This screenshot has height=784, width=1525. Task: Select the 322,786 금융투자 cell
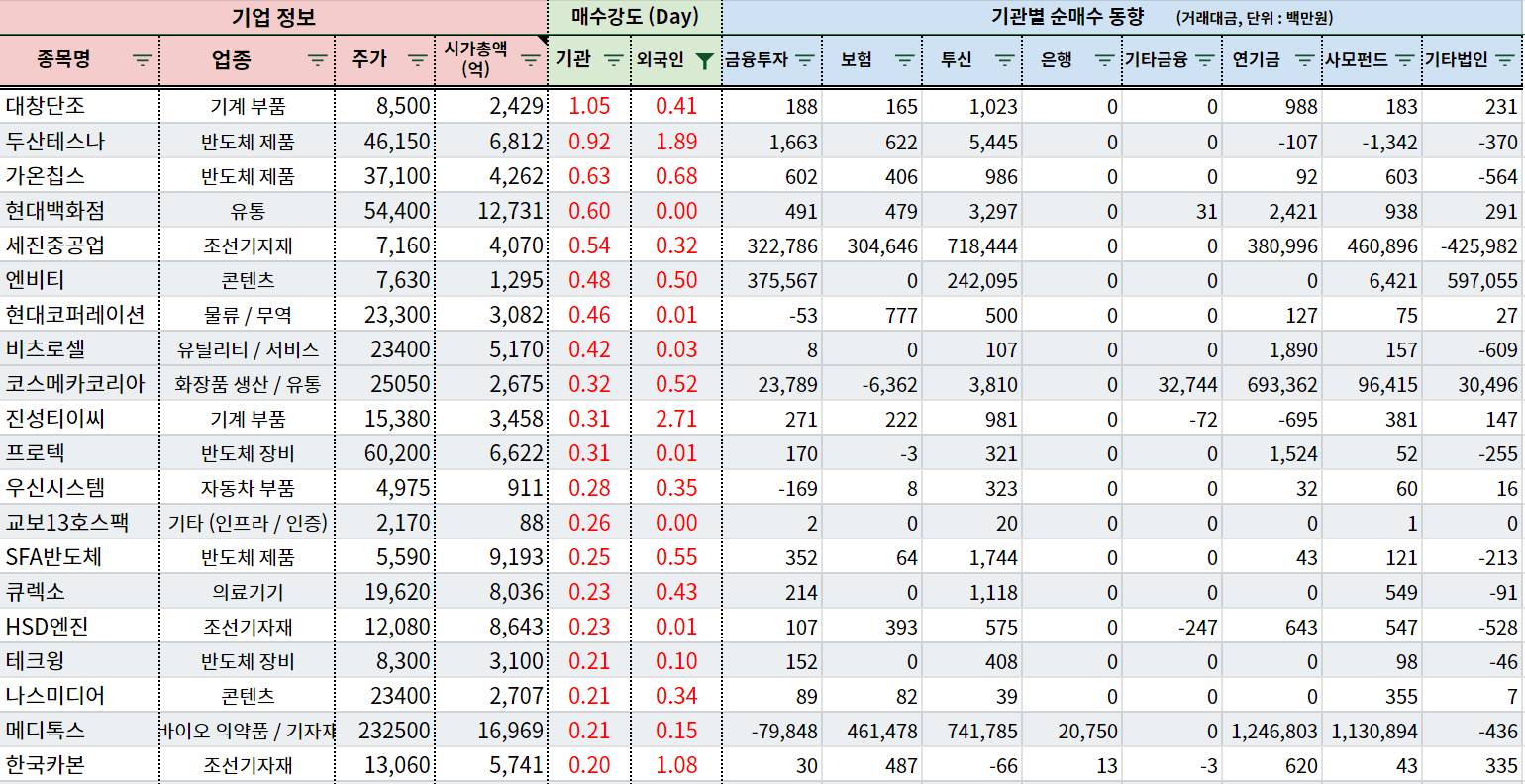tap(772, 245)
